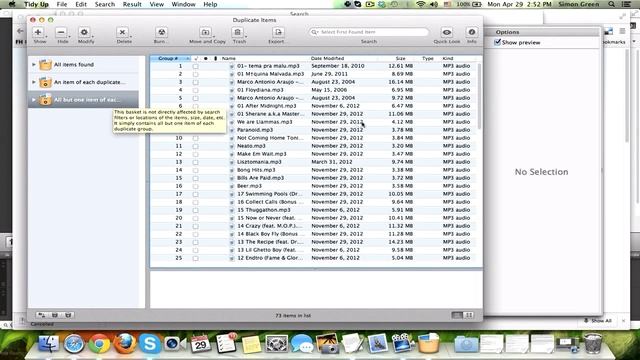Click Spotlight search icon in menu bar

[611, 4]
